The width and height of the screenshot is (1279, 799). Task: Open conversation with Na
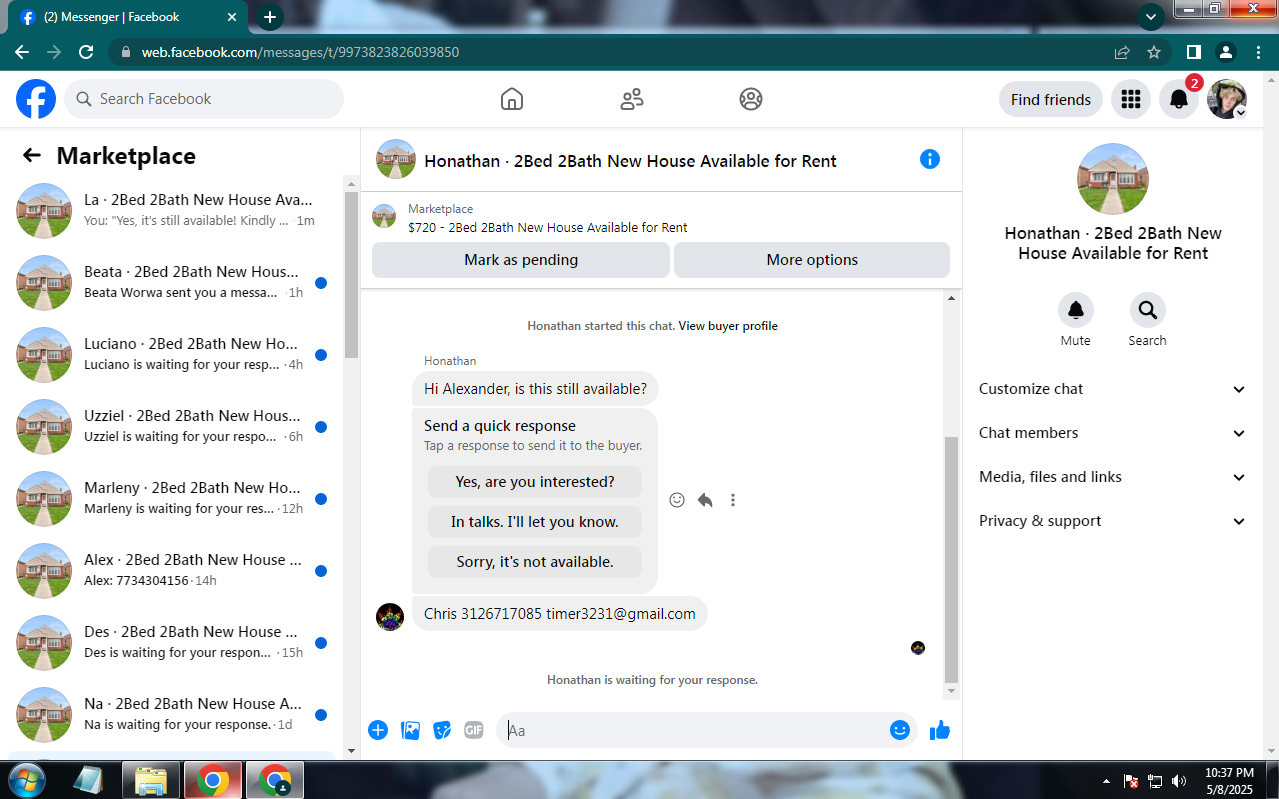(x=172, y=715)
